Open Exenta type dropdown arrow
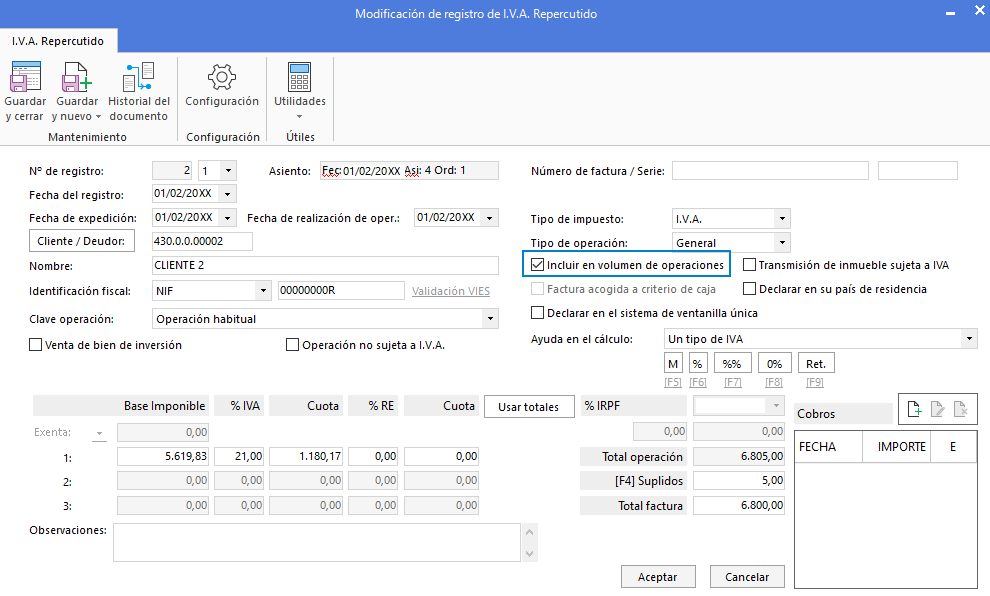 point(99,433)
